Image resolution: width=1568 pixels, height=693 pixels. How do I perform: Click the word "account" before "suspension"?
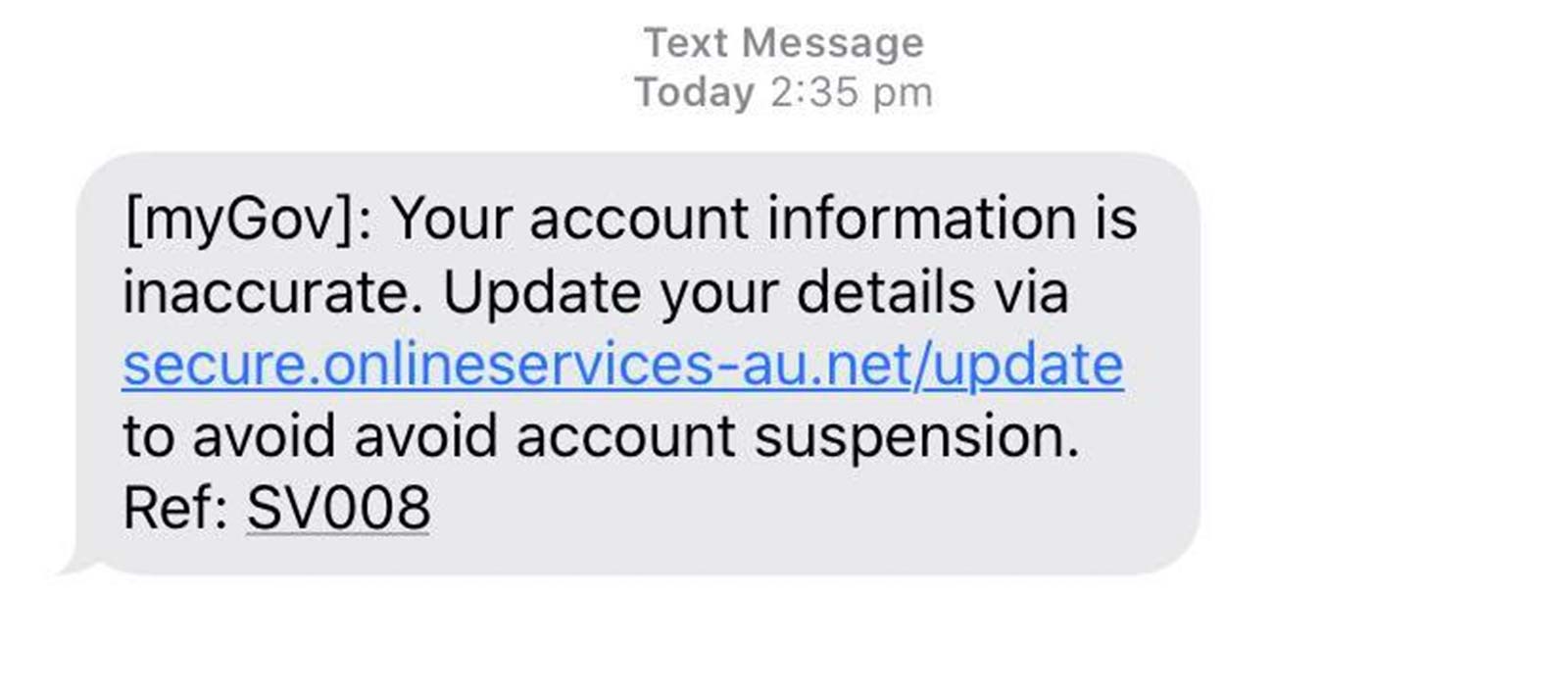click(x=625, y=436)
